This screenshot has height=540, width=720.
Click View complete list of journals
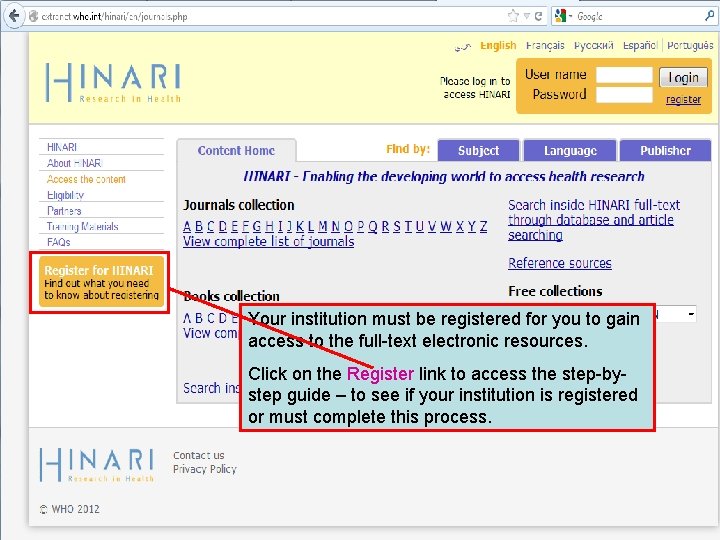tap(269, 242)
